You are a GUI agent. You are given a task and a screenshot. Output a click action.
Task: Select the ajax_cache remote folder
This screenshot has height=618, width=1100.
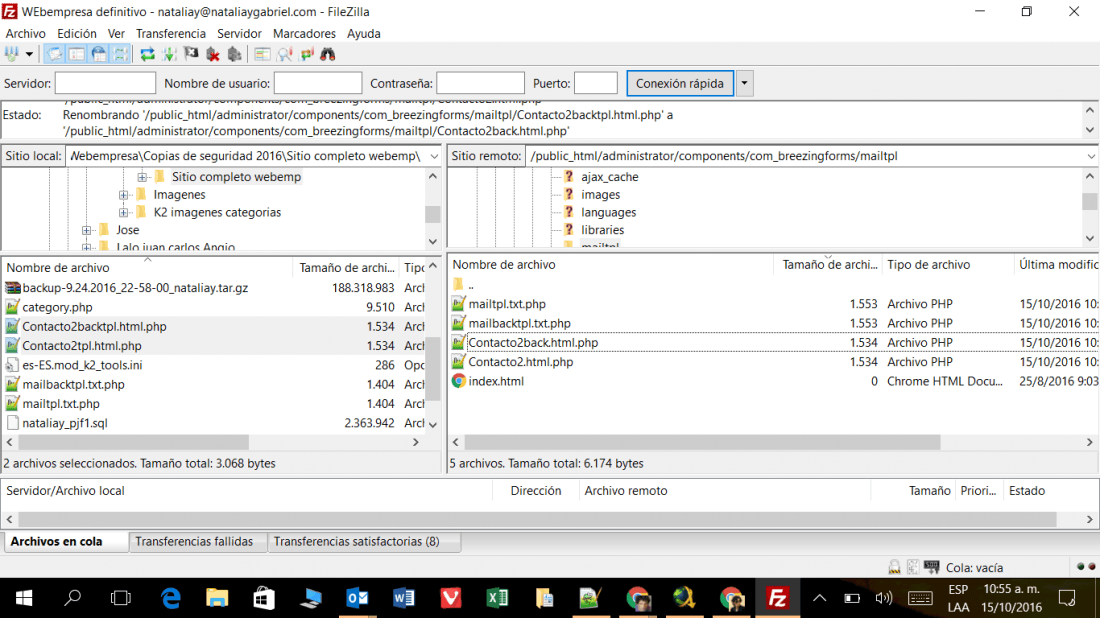point(609,177)
